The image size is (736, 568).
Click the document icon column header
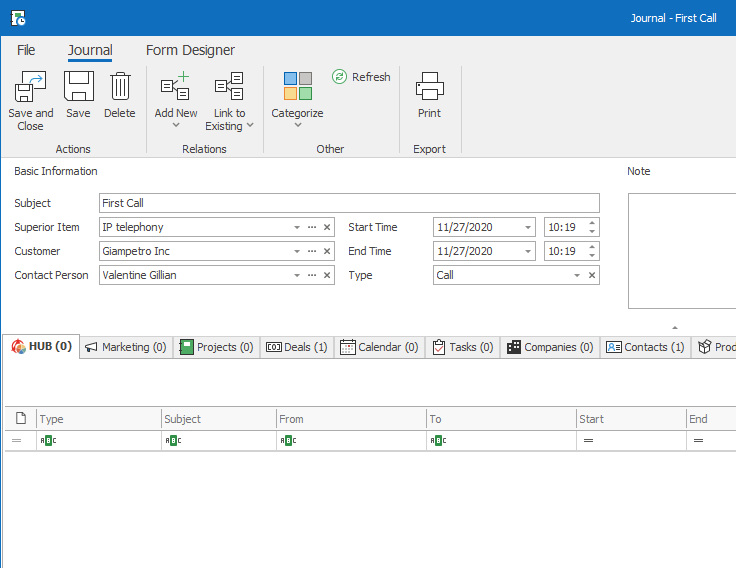tap(21, 418)
